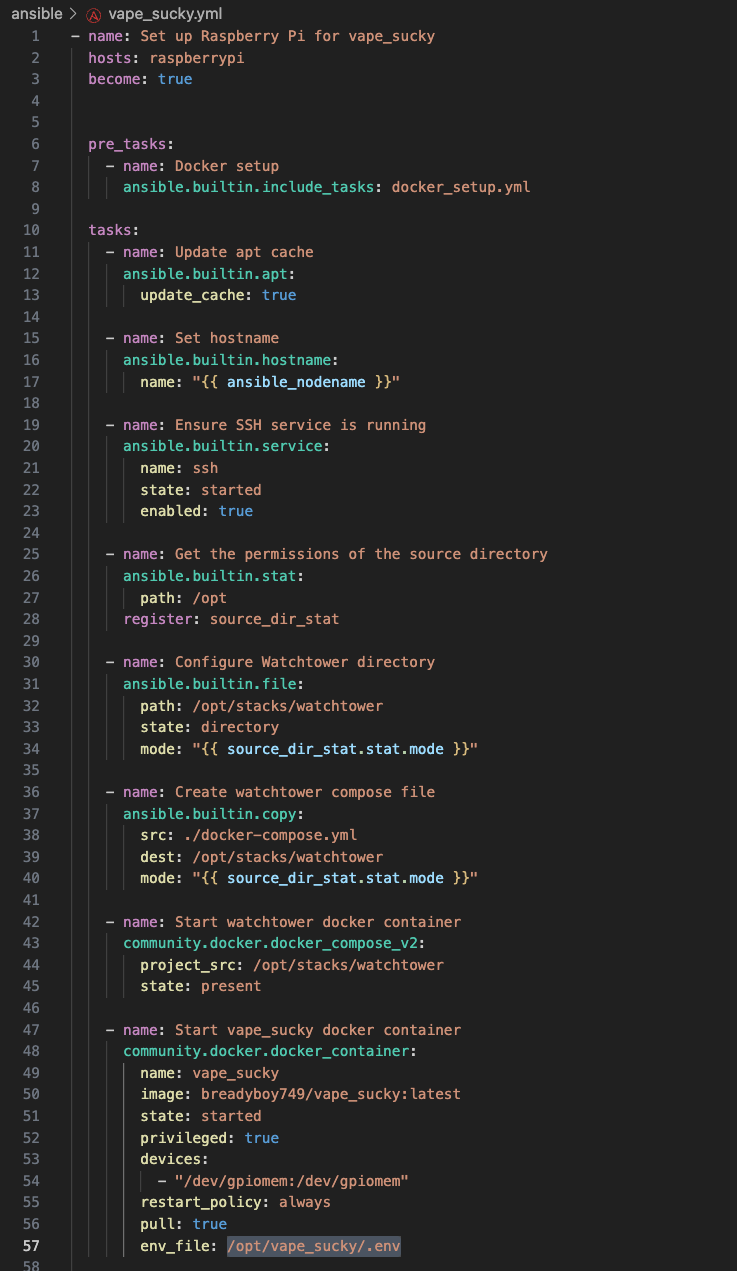737x1271 pixels.
Task: Click the 'project_src' key
Action: point(188,965)
